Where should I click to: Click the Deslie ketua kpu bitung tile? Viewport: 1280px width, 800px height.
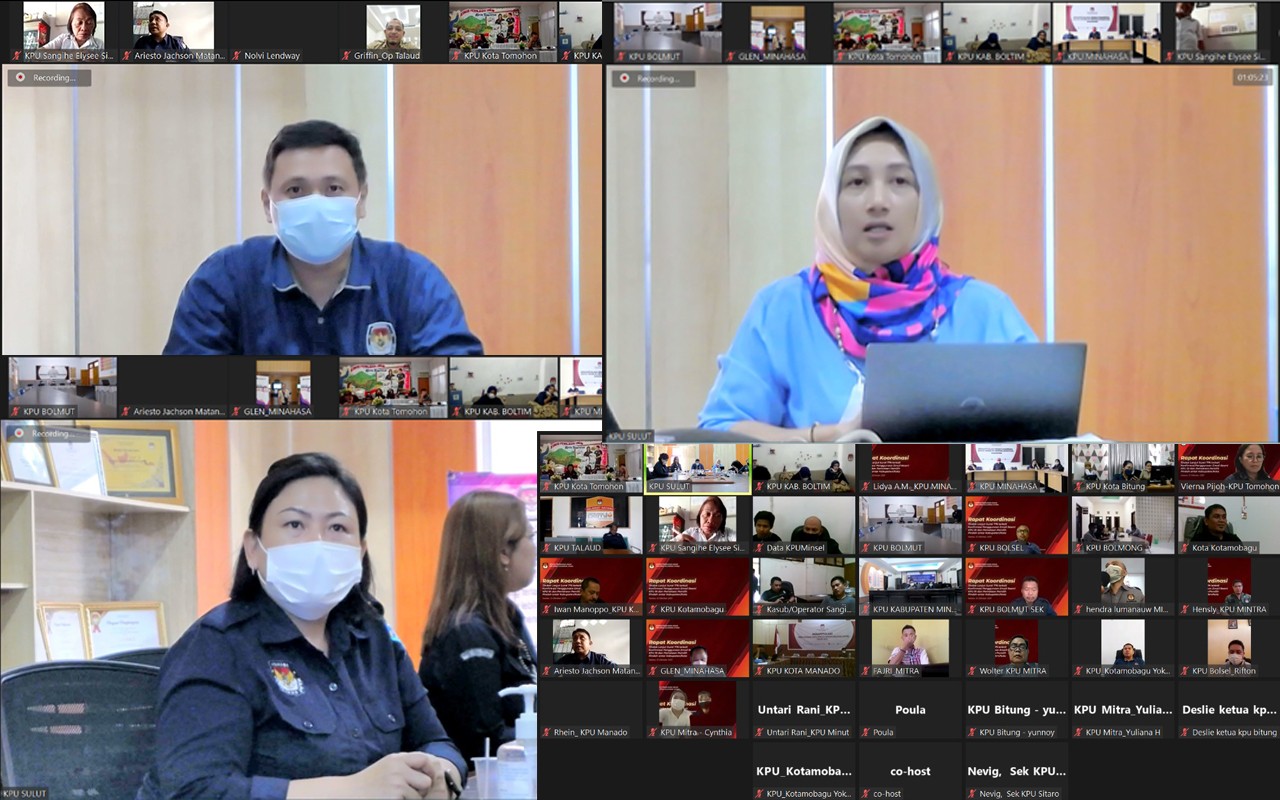[1228, 710]
